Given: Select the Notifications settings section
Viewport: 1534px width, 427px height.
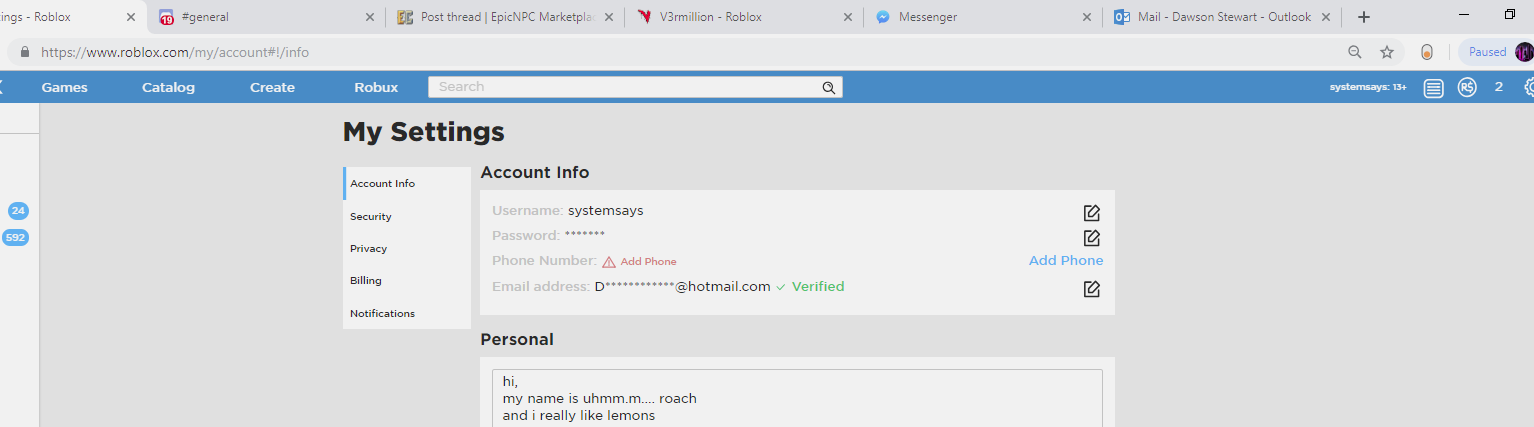Looking at the screenshot, I should click(x=407, y=313).
